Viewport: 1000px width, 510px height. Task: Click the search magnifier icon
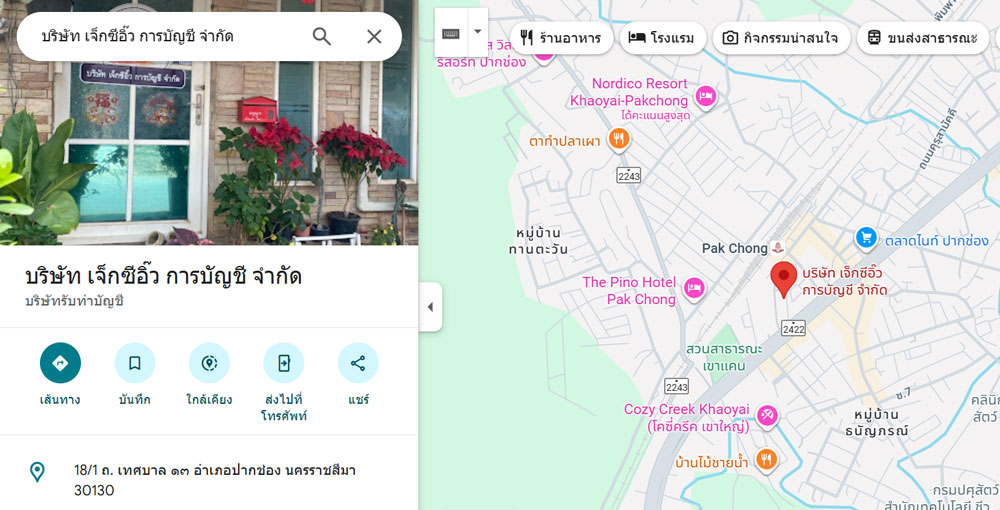(x=321, y=37)
